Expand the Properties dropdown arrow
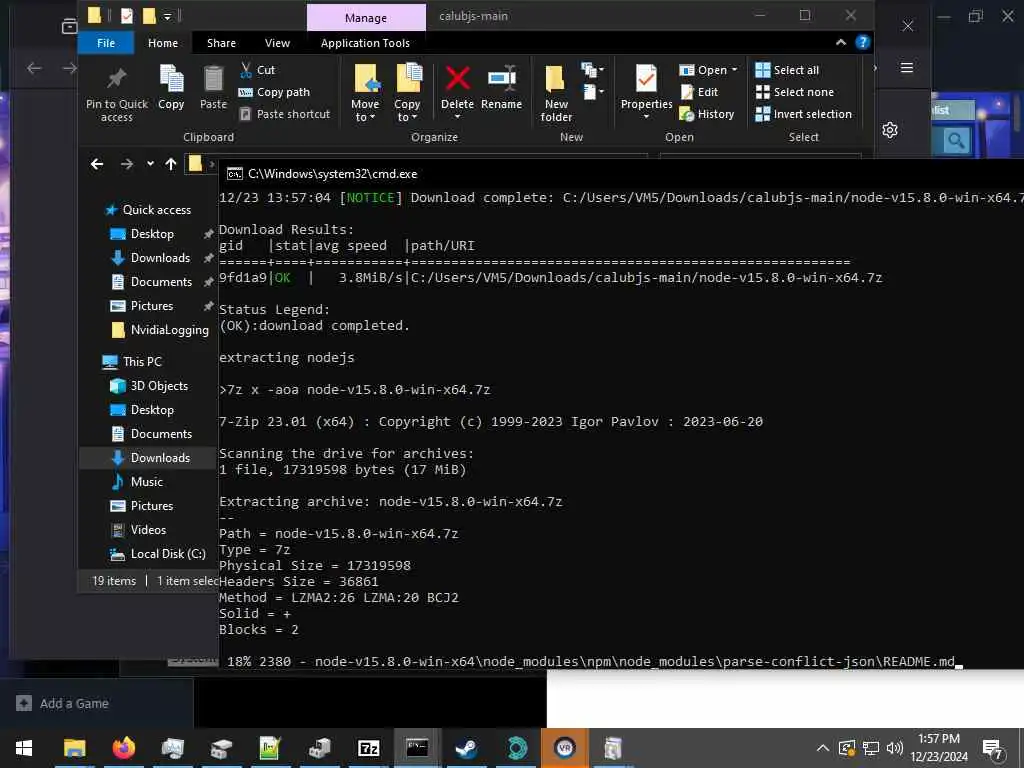The height and width of the screenshot is (768, 1024). coord(646,117)
